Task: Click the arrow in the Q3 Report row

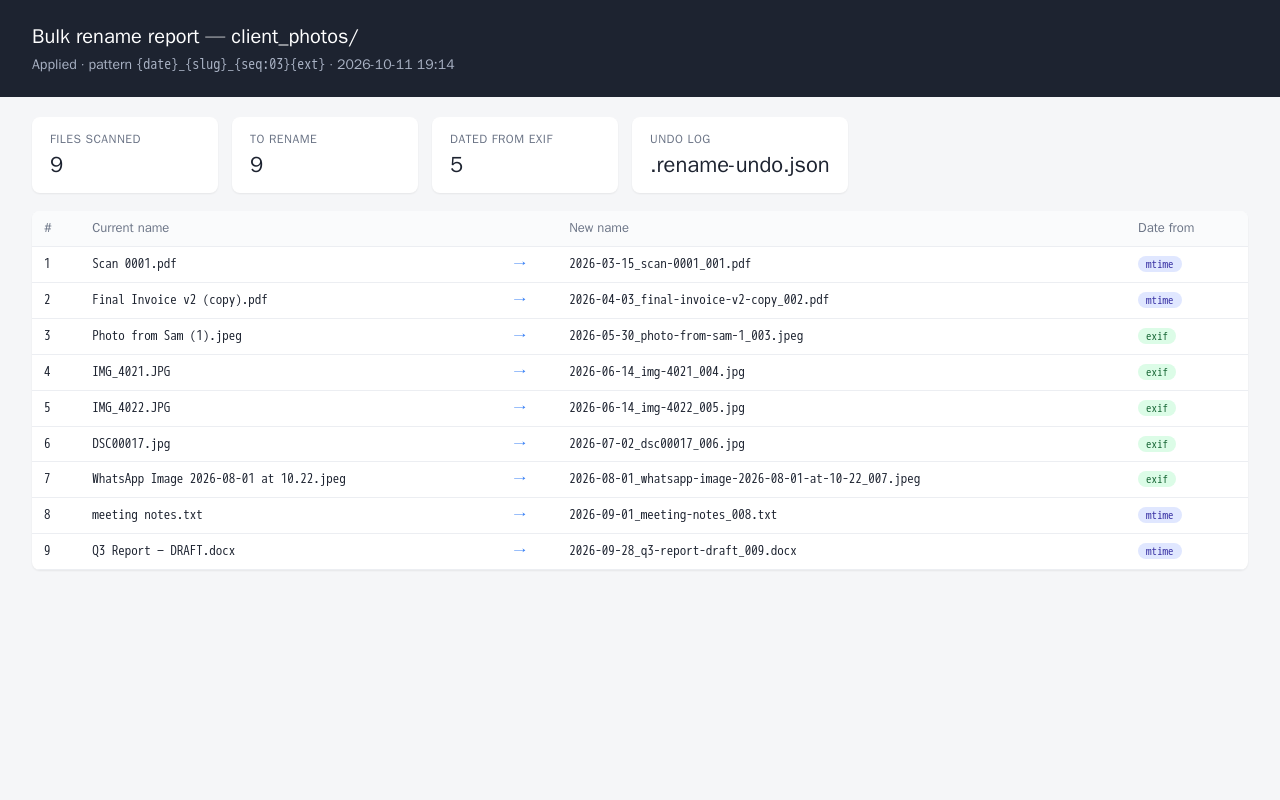Action: click(519, 551)
